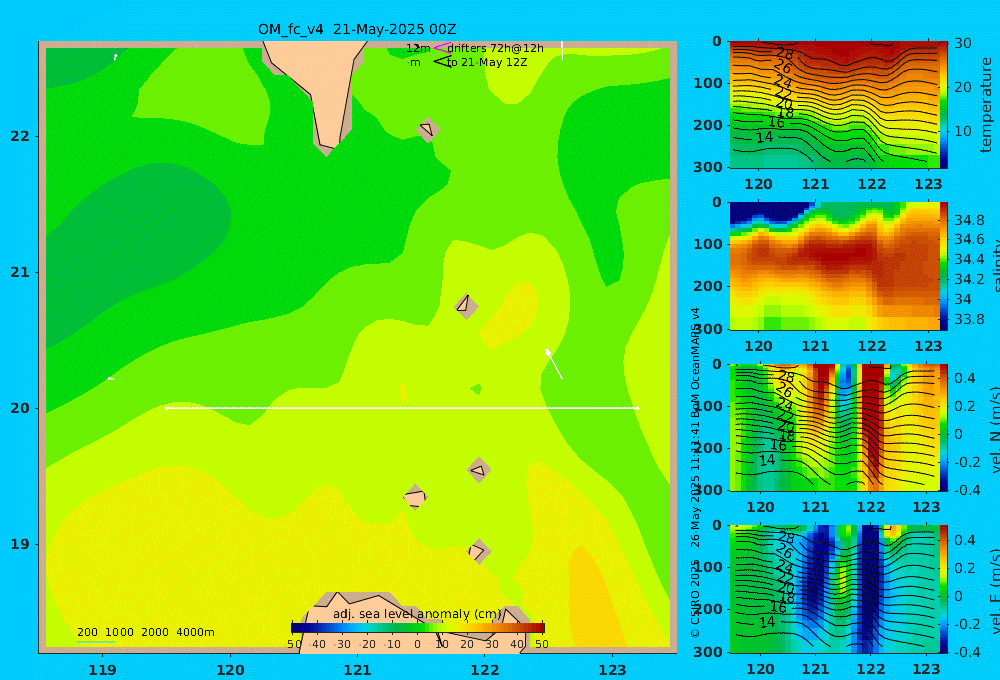Click the island marker just below 21°N
The width and height of the screenshot is (1000, 680).
click(x=466, y=305)
